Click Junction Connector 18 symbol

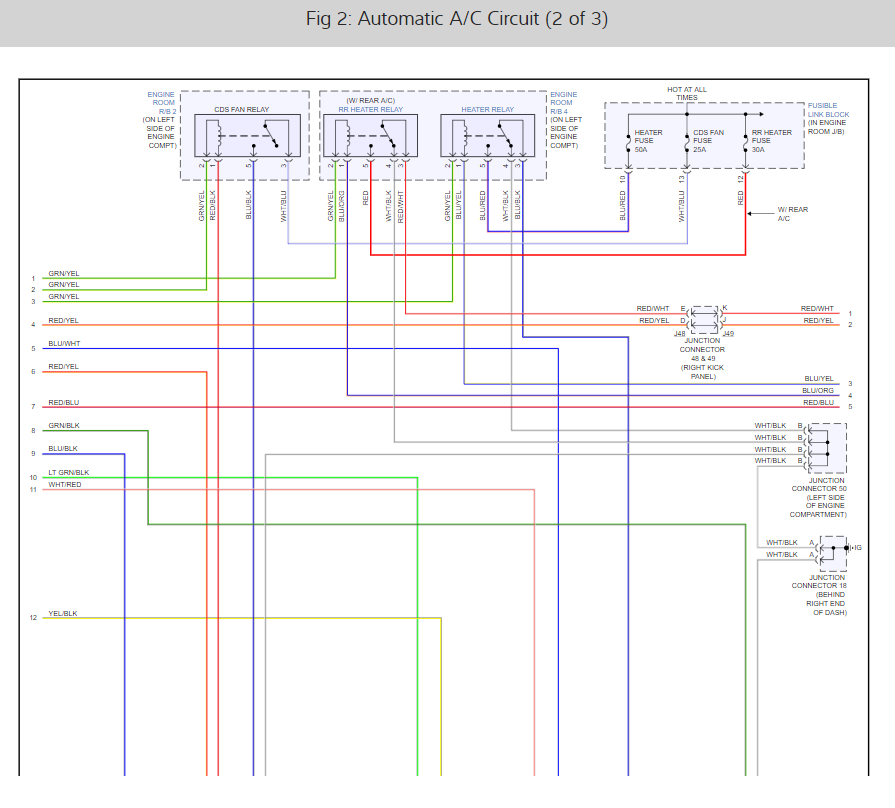click(832, 553)
